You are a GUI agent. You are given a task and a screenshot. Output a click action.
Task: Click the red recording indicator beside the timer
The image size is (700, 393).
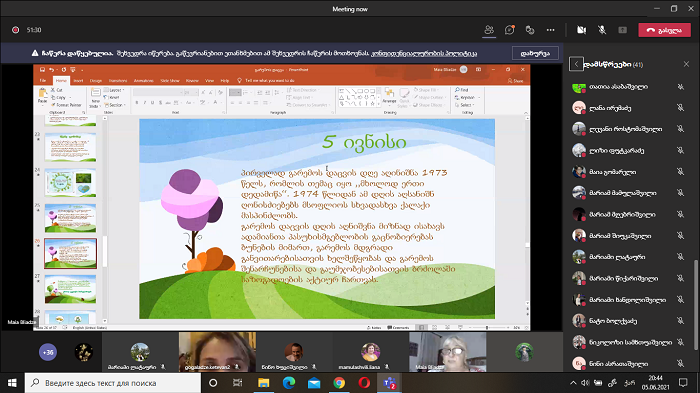click(16, 30)
